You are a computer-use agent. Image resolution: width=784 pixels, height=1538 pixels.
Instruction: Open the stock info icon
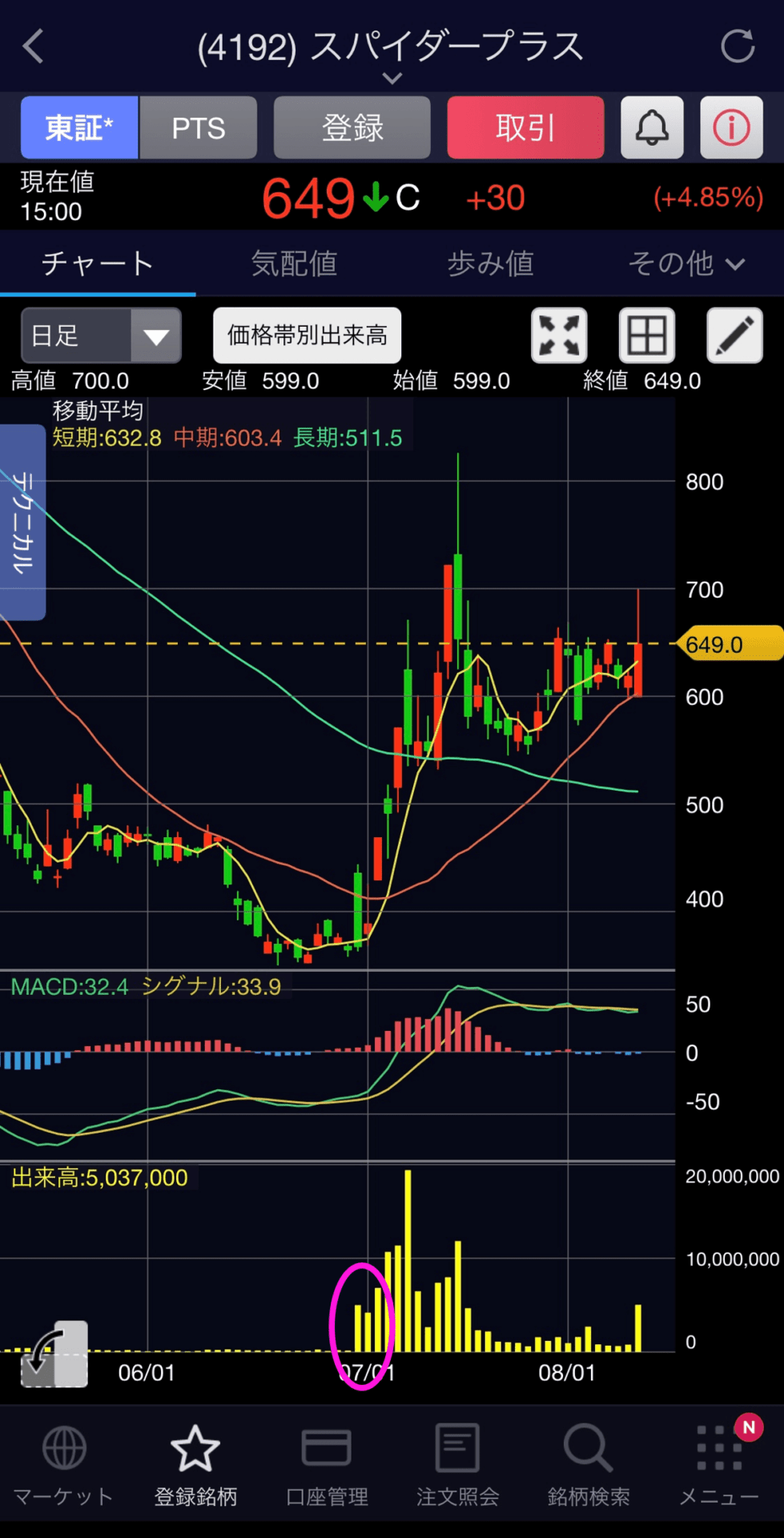tap(731, 127)
